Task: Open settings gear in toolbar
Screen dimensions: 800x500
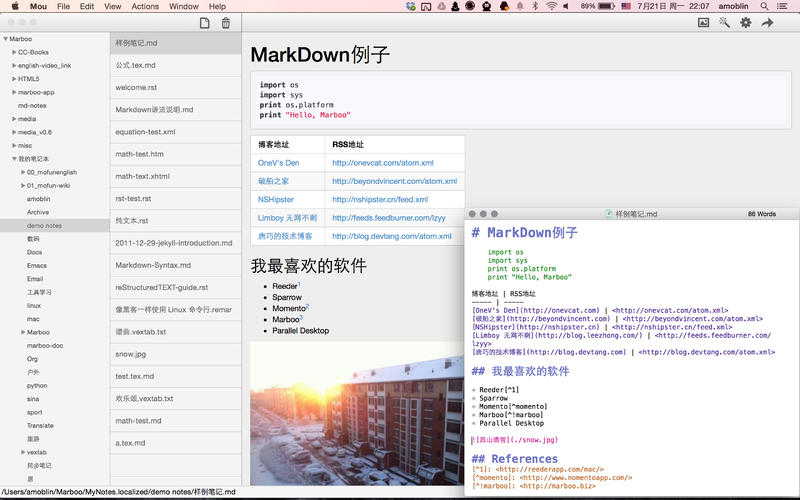Action: (x=746, y=22)
